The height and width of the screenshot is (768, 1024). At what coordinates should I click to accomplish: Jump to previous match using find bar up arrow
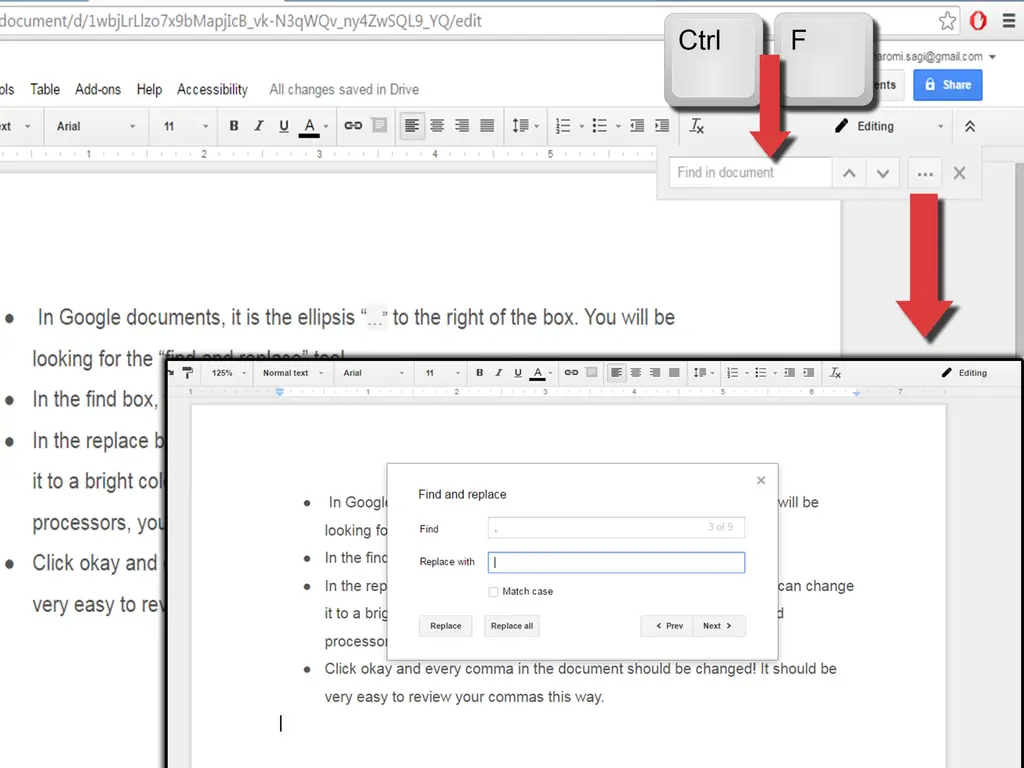coord(849,173)
